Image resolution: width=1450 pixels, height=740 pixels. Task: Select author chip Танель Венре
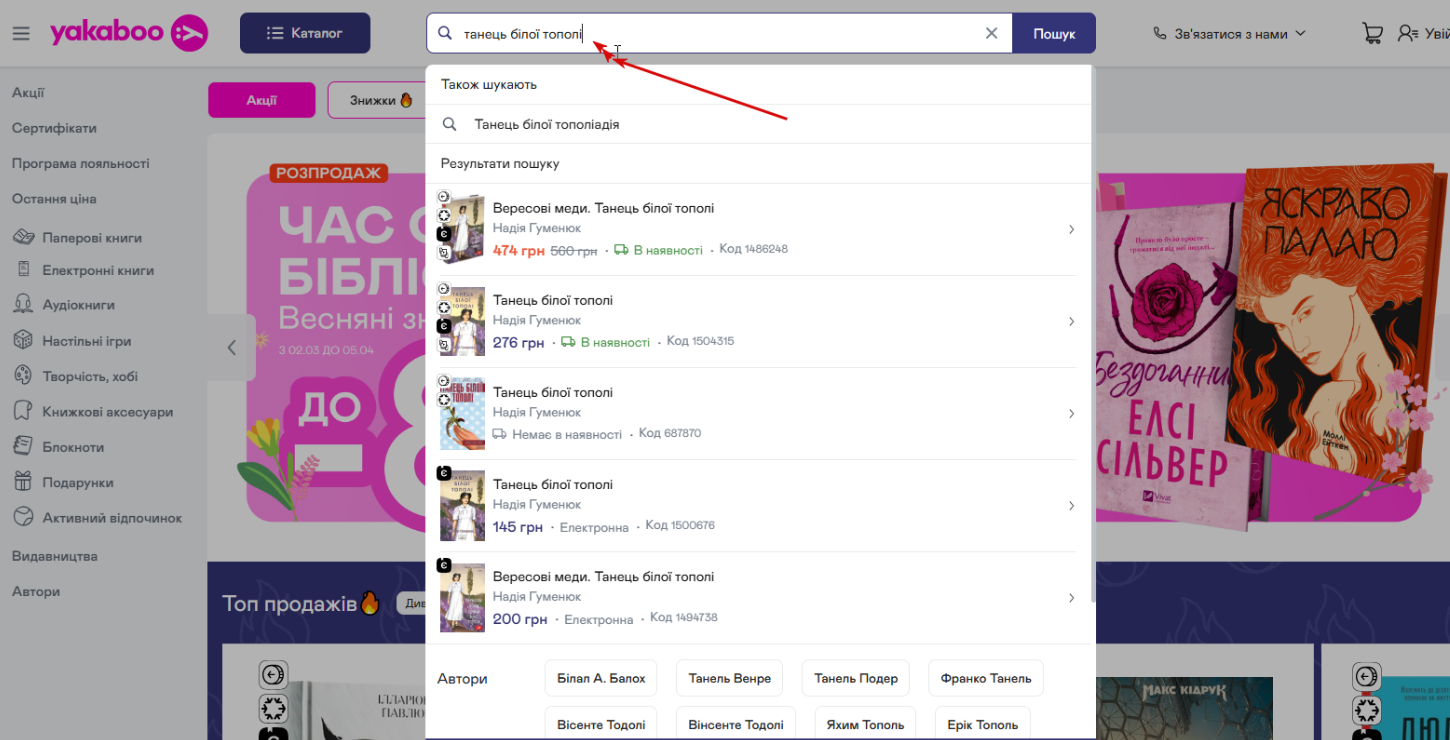coord(730,678)
